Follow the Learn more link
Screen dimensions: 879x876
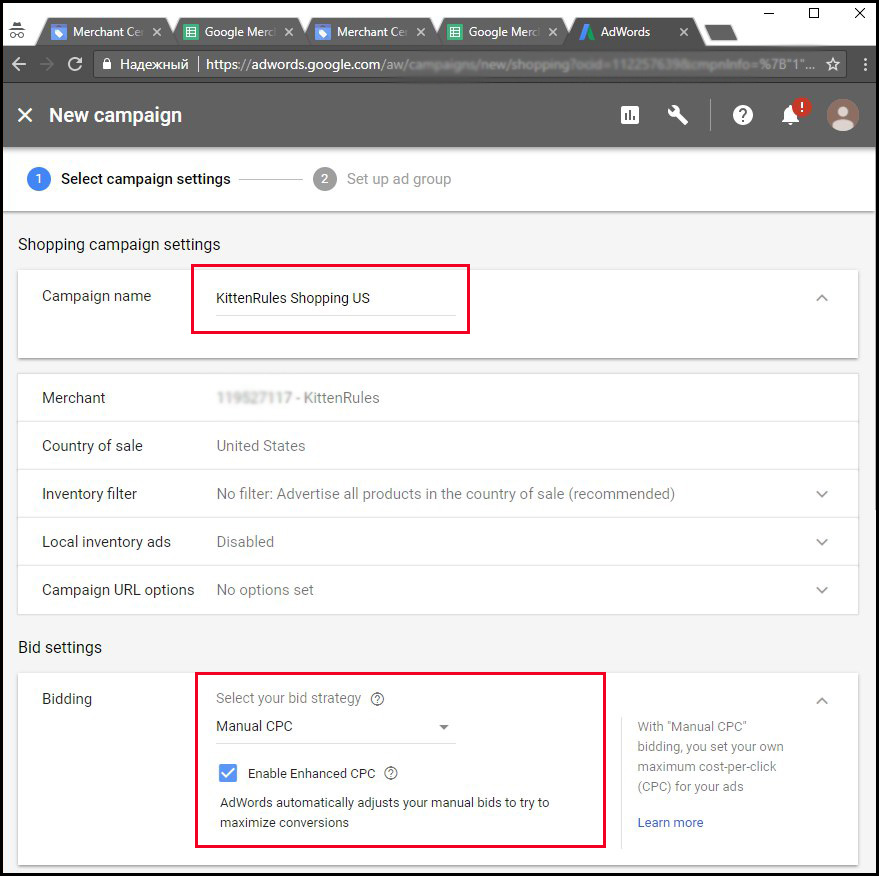pos(670,822)
